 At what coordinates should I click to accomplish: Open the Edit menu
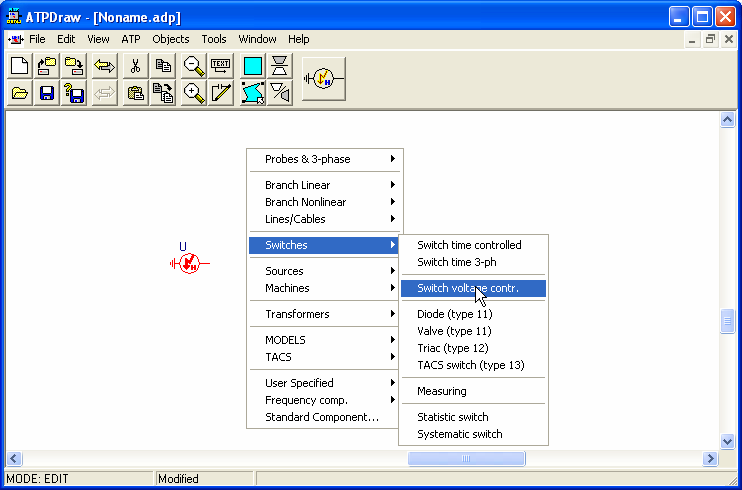66,39
